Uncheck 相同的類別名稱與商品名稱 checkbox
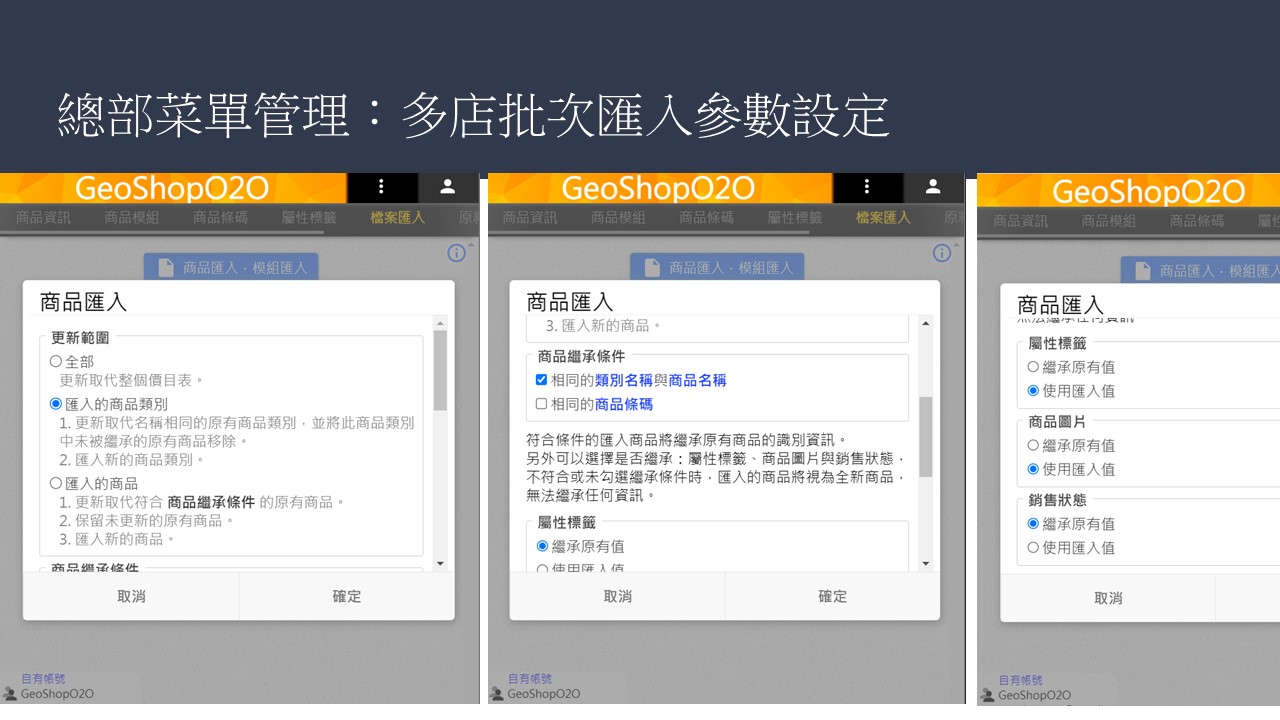Viewport: 1280px width, 720px height. (x=541, y=380)
